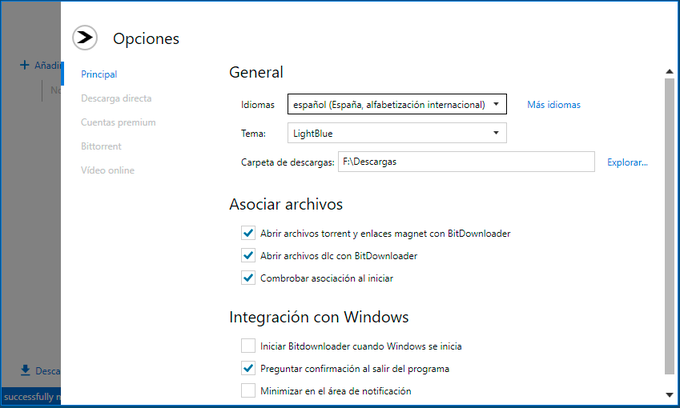Enable Minimizar en el área de notificación
The image size is (680, 408).
[248, 391]
